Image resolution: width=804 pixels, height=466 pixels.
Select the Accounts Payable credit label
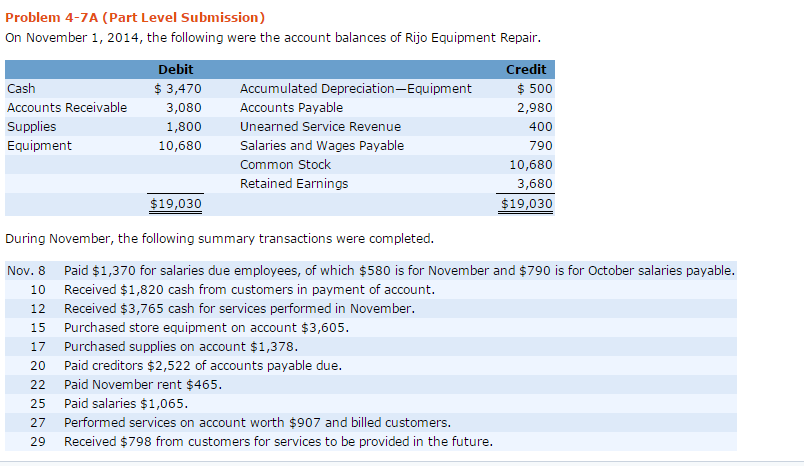[291, 107]
